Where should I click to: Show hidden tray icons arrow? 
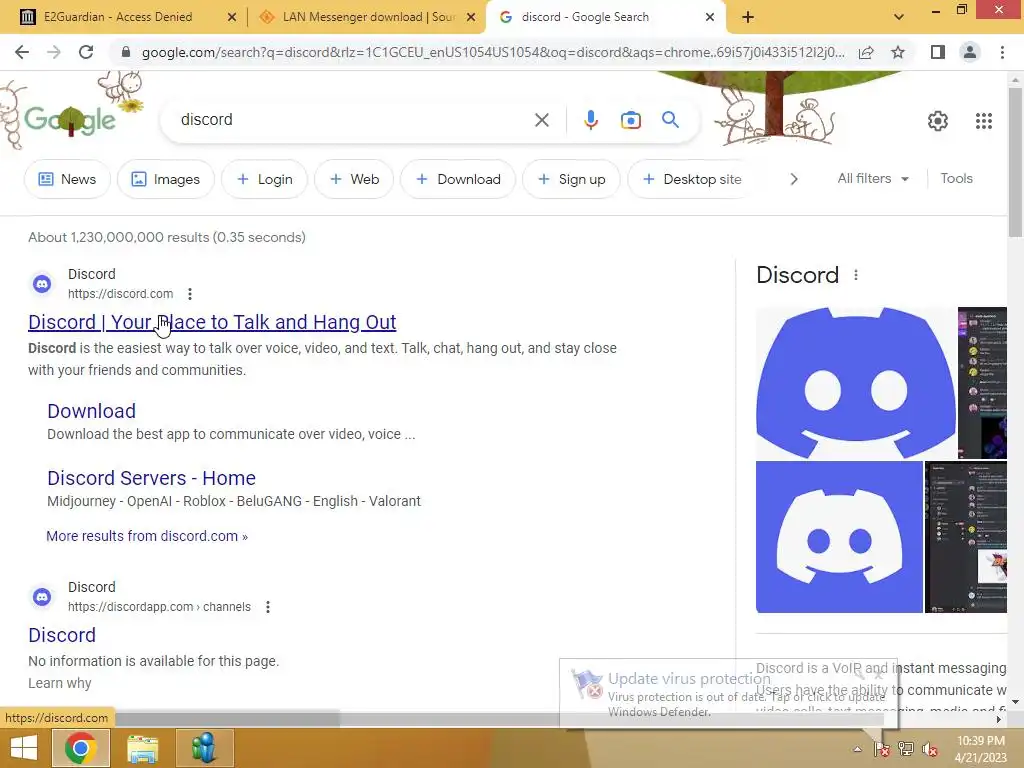click(857, 749)
